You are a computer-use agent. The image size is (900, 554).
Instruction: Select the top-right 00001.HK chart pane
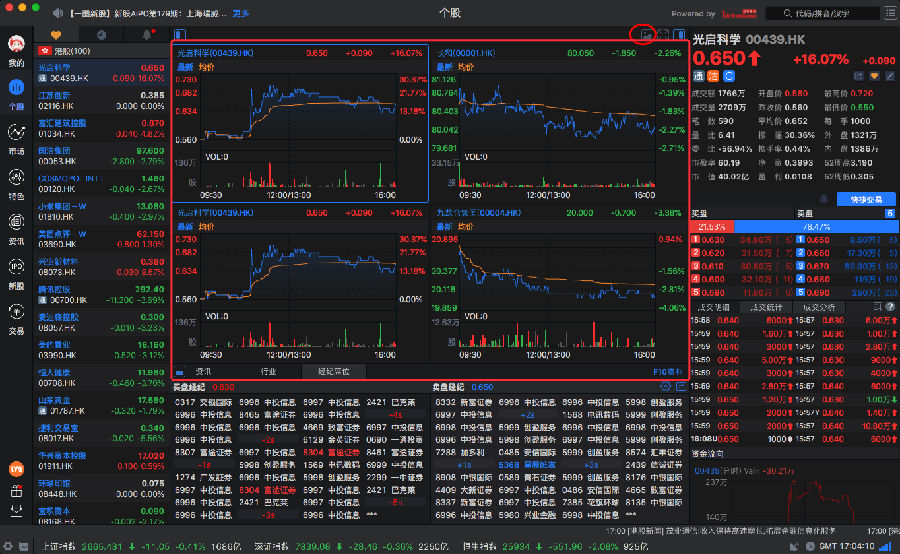click(559, 123)
